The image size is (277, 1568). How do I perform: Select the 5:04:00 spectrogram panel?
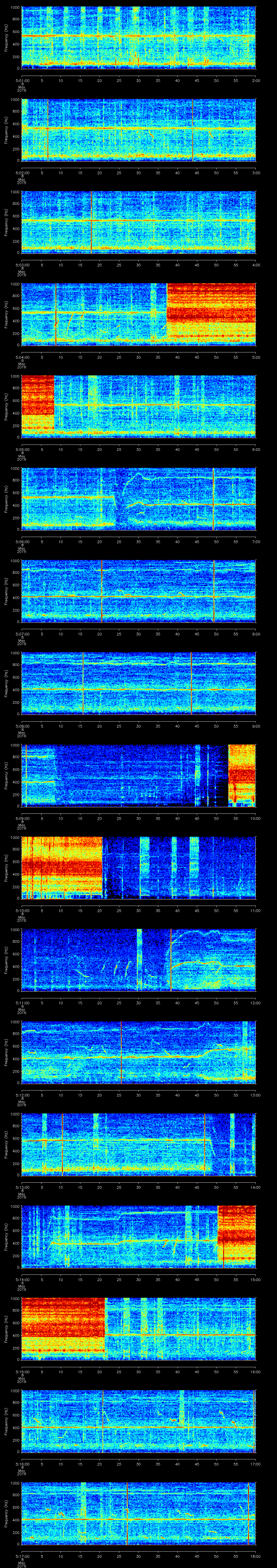coord(138,315)
